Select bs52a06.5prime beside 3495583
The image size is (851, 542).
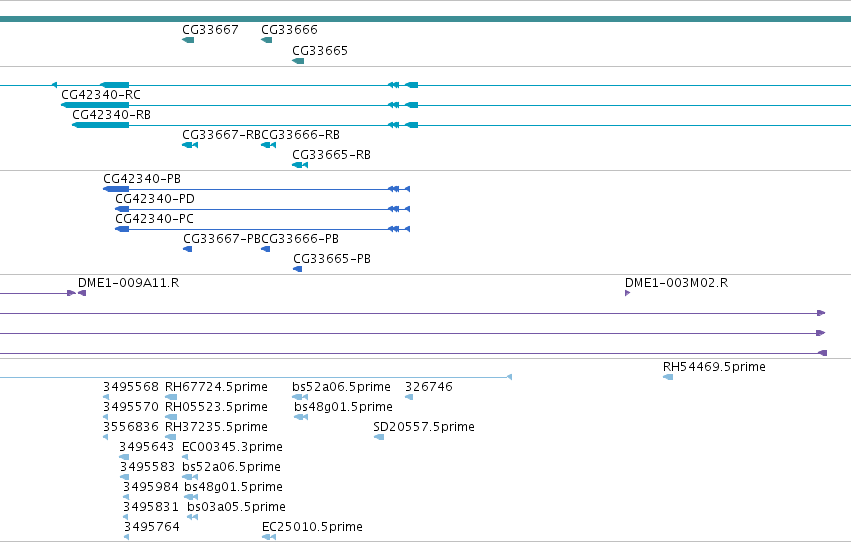[x=231, y=468]
